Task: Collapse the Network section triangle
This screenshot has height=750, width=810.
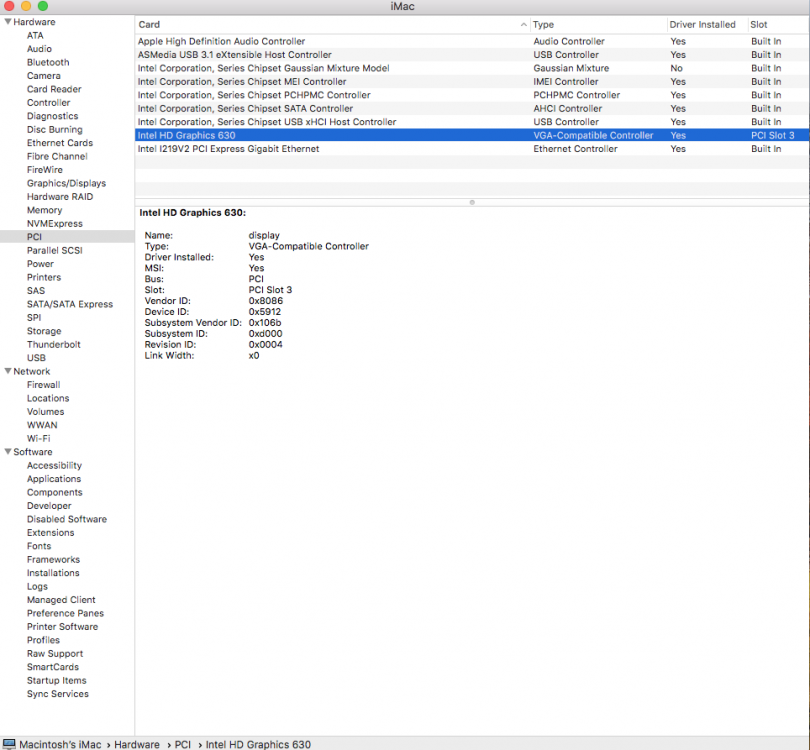Action: 8,371
